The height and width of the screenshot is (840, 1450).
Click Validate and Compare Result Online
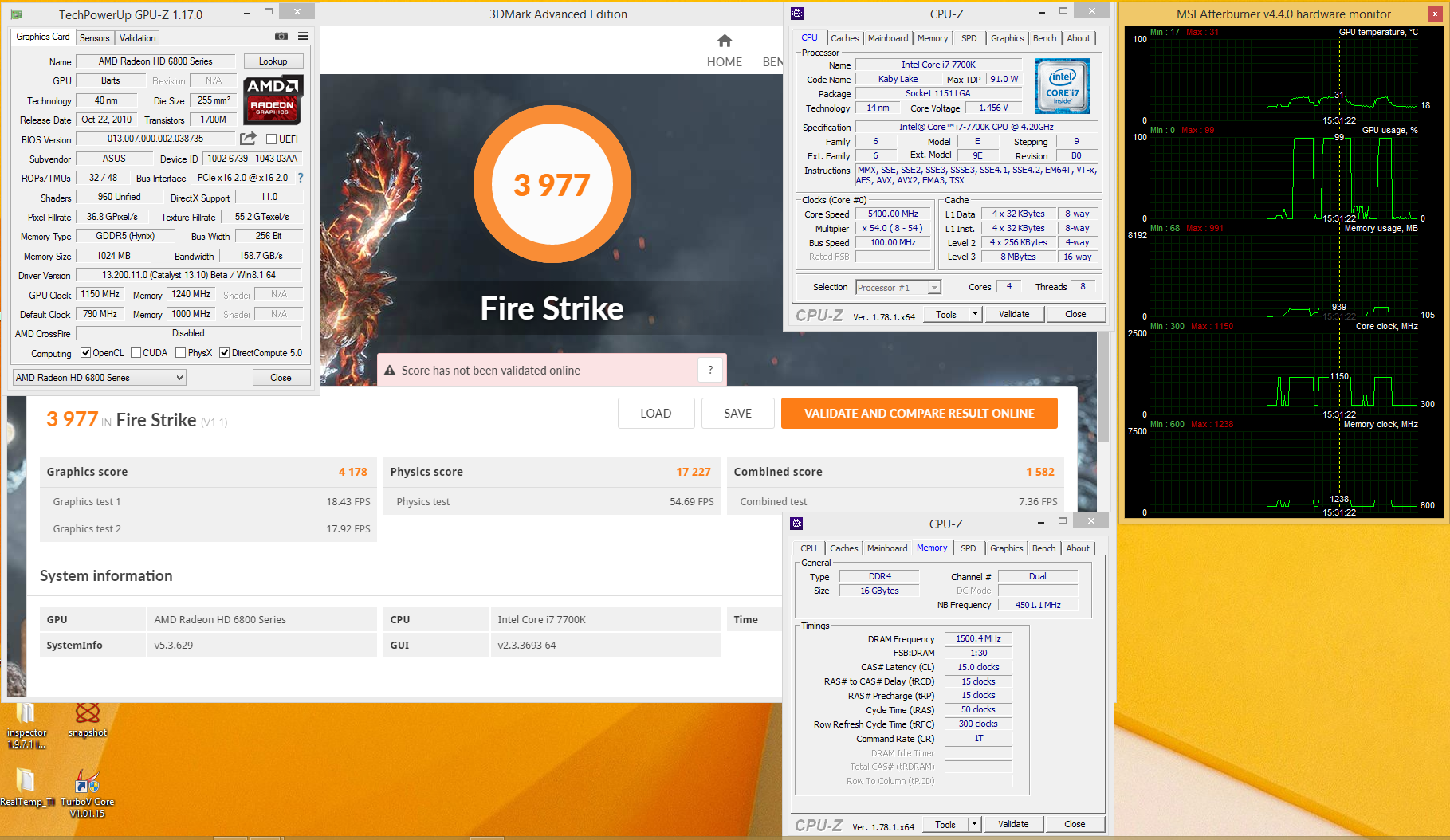(919, 414)
